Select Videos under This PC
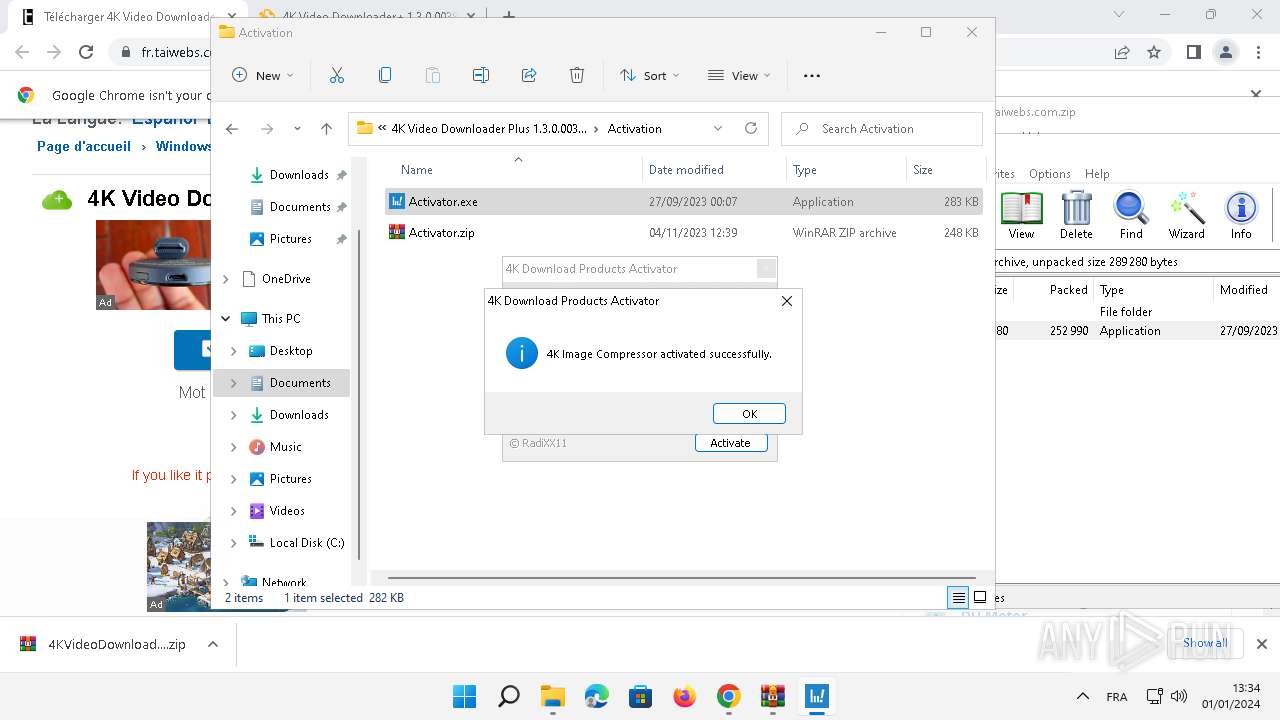This screenshot has height=720, width=1280. pyautogui.click(x=287, y=511)
